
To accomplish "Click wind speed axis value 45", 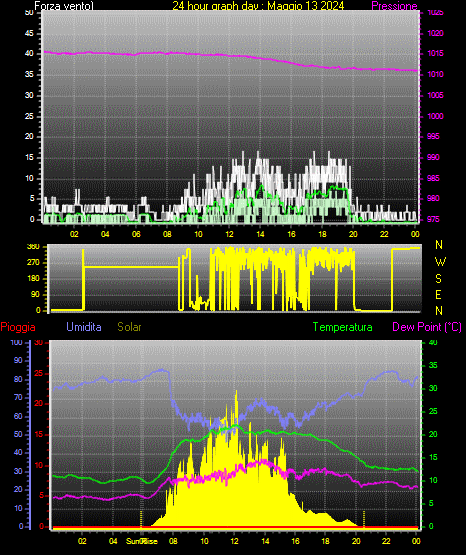I will tap(29, 34).
